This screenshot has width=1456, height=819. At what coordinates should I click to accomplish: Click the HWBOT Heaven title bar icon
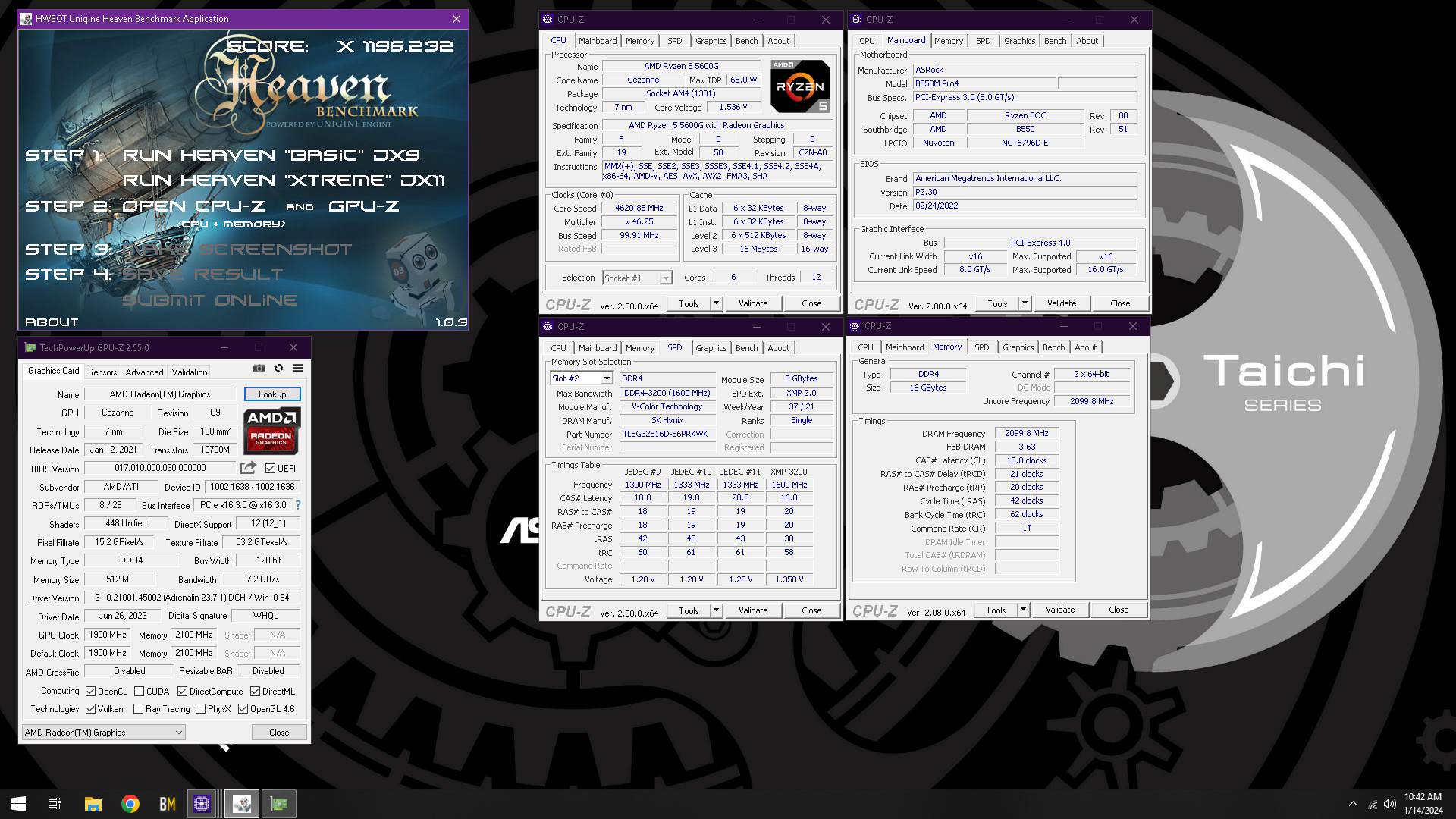26,19
